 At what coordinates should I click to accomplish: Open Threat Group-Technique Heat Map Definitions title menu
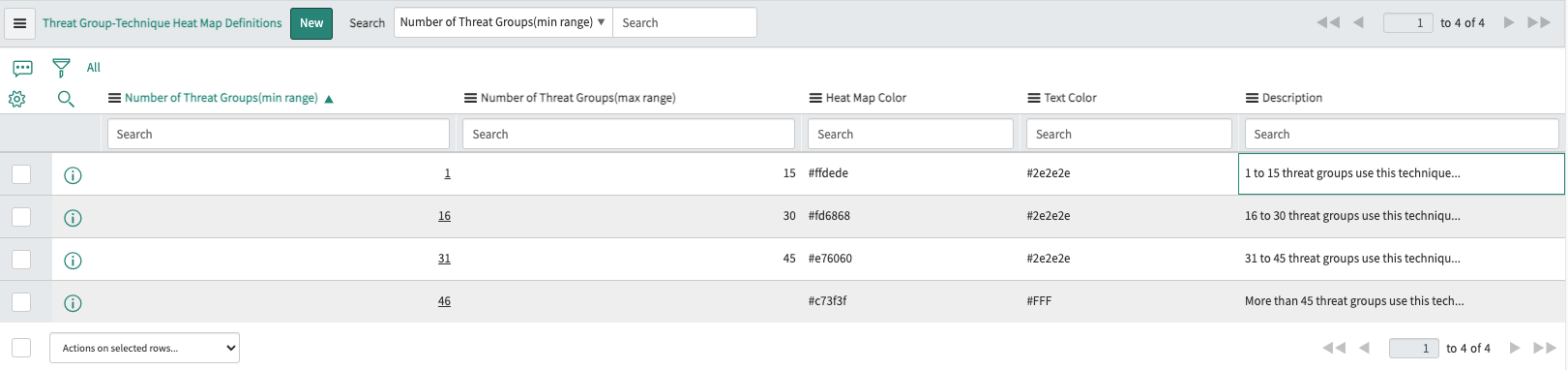tap(163, 23)
